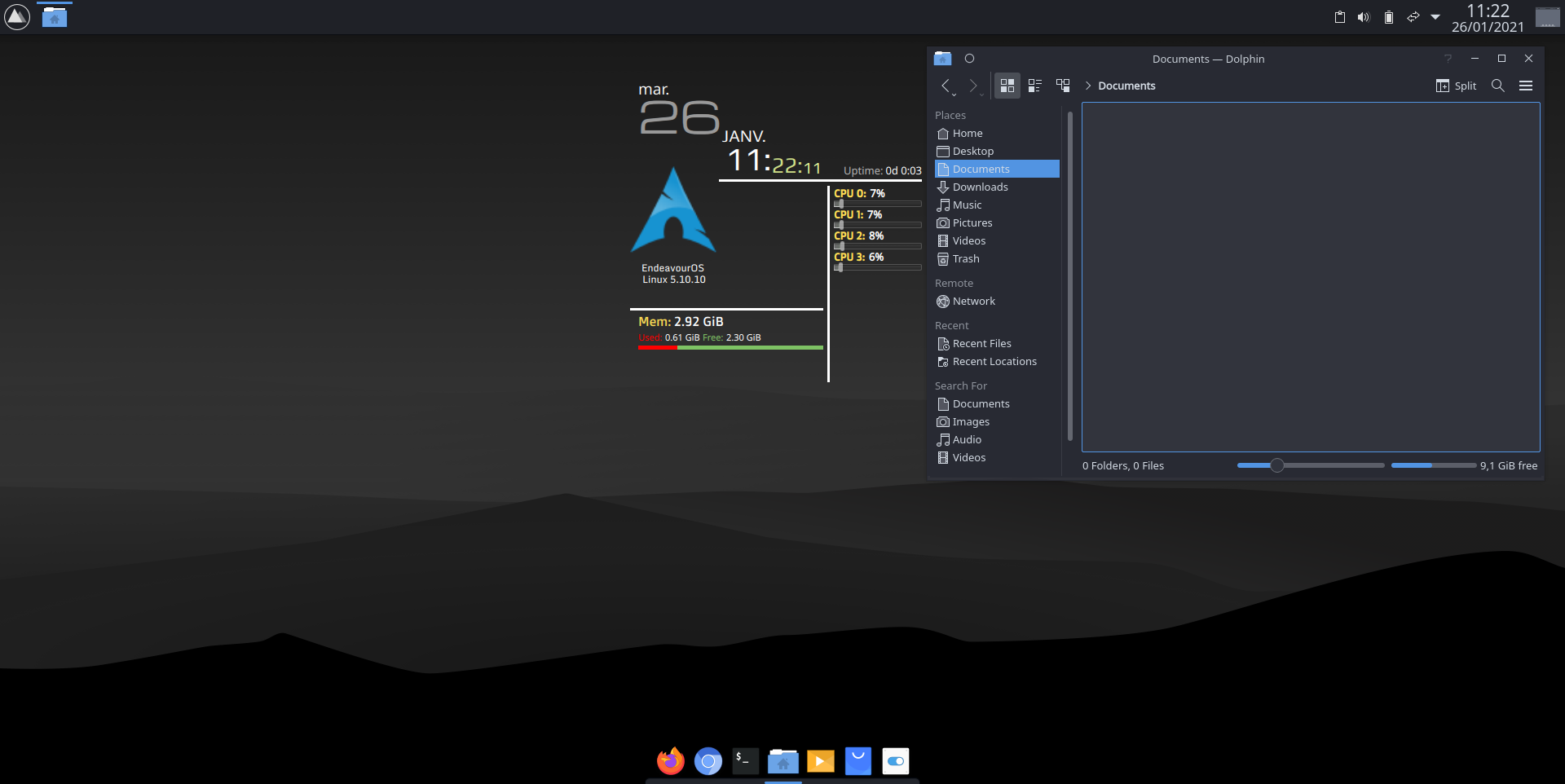Open clipboard tray icon
Image resolution: width=1565 pixels, height=784 pixels.
point(1340,17)
